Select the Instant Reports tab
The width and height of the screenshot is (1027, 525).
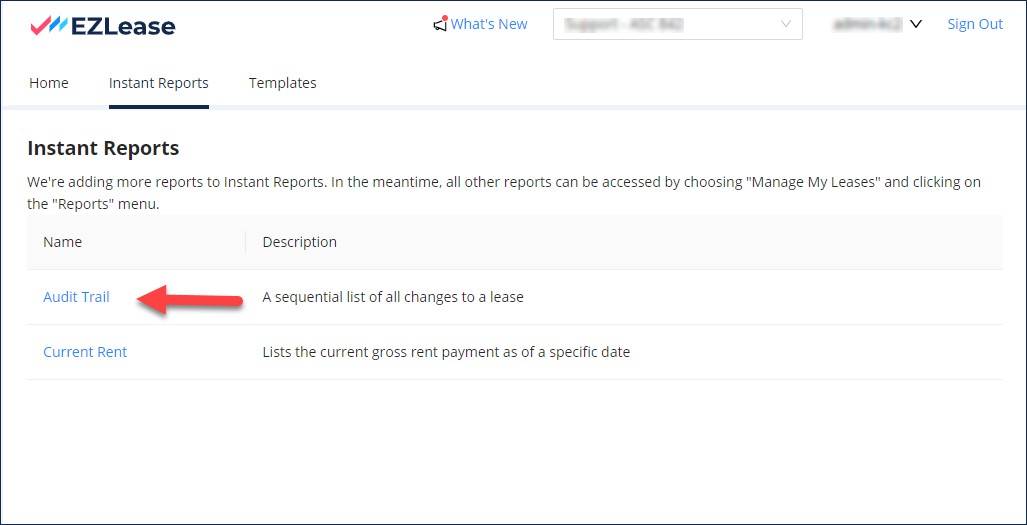158,83
